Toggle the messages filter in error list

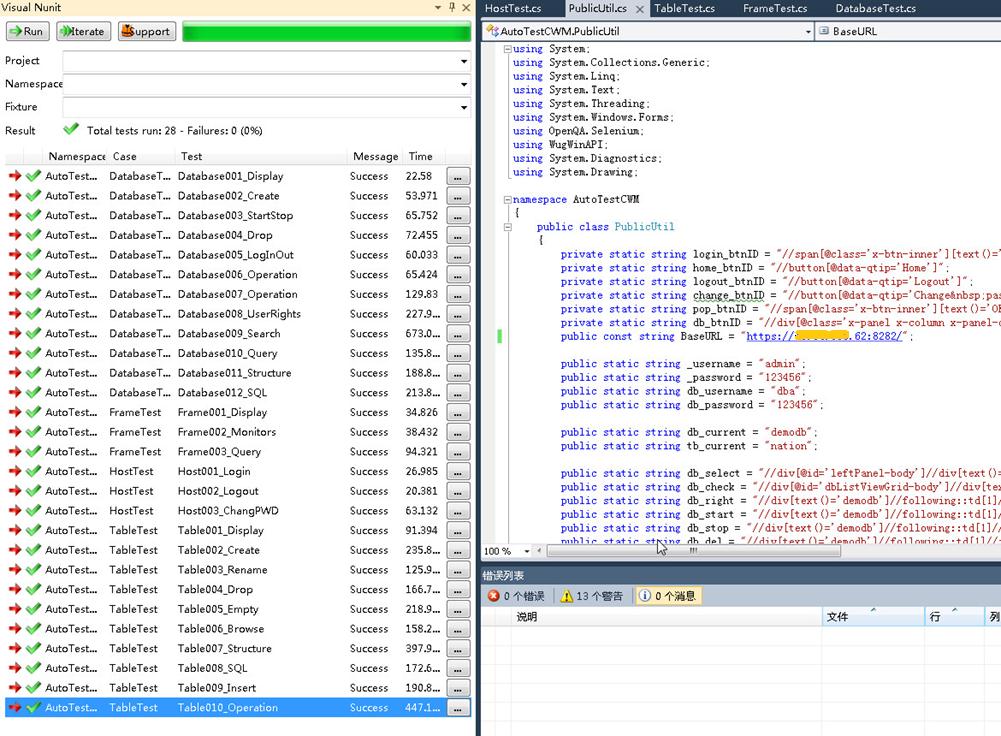[667, 596]
